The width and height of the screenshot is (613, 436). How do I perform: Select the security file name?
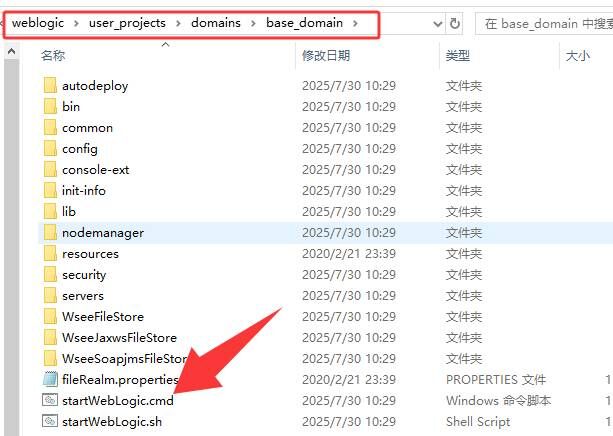[84, 275]
